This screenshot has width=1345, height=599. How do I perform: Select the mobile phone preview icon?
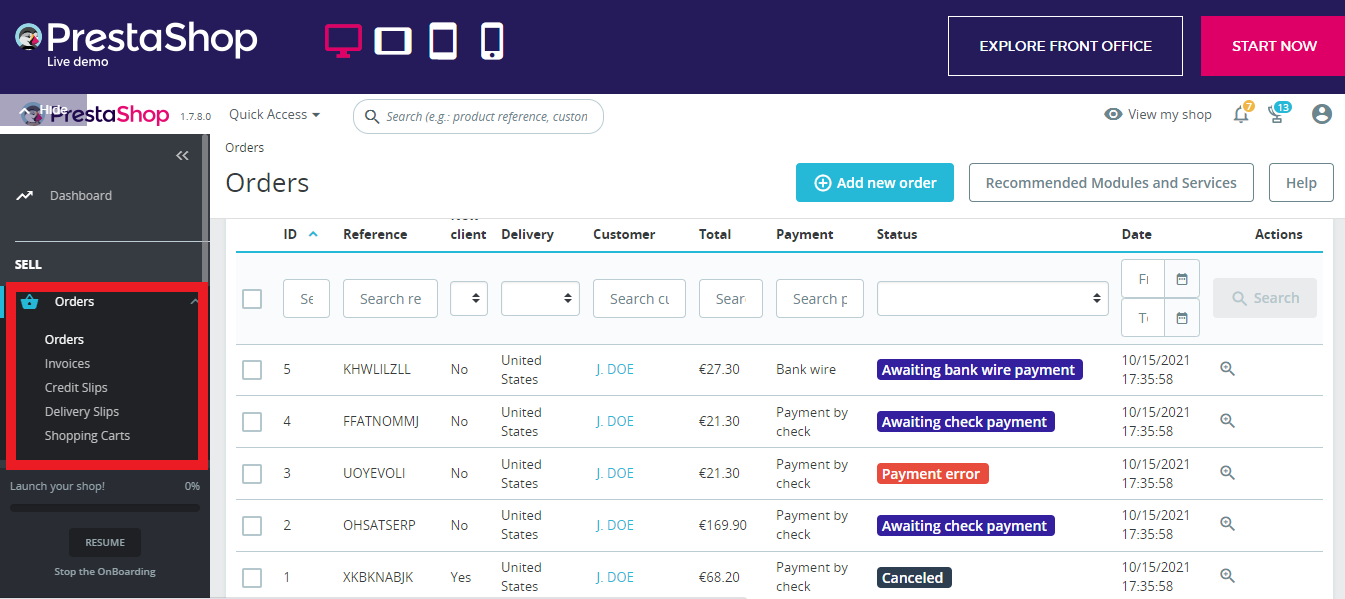coord(491,41)
